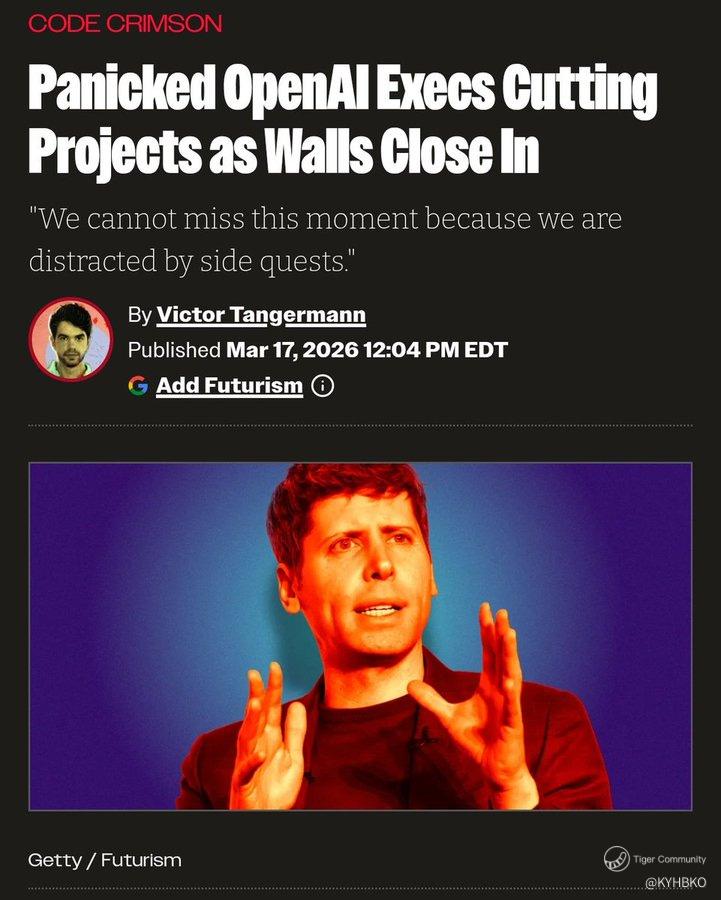Click the Panicked OpenAI Execs headline
Image resolution: width=721 pixels, height=900 pixels.
pos(342,120)
